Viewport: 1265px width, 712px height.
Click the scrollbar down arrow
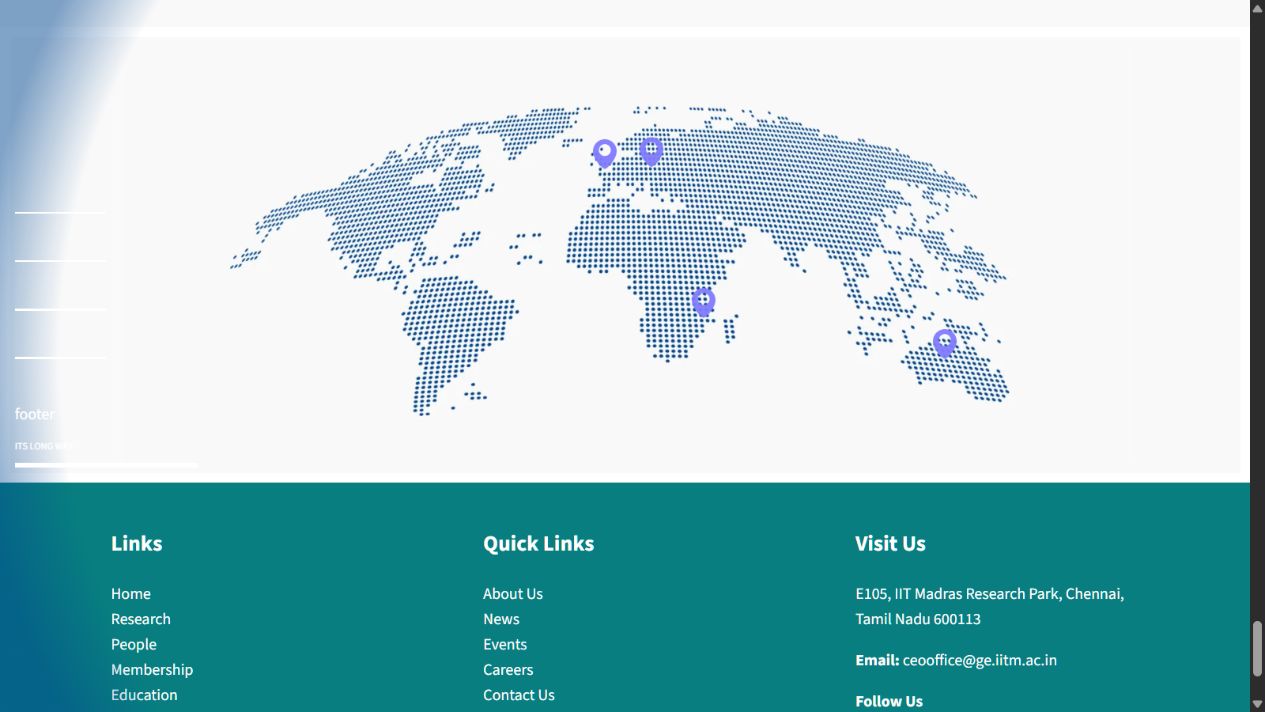point(1257,705)
